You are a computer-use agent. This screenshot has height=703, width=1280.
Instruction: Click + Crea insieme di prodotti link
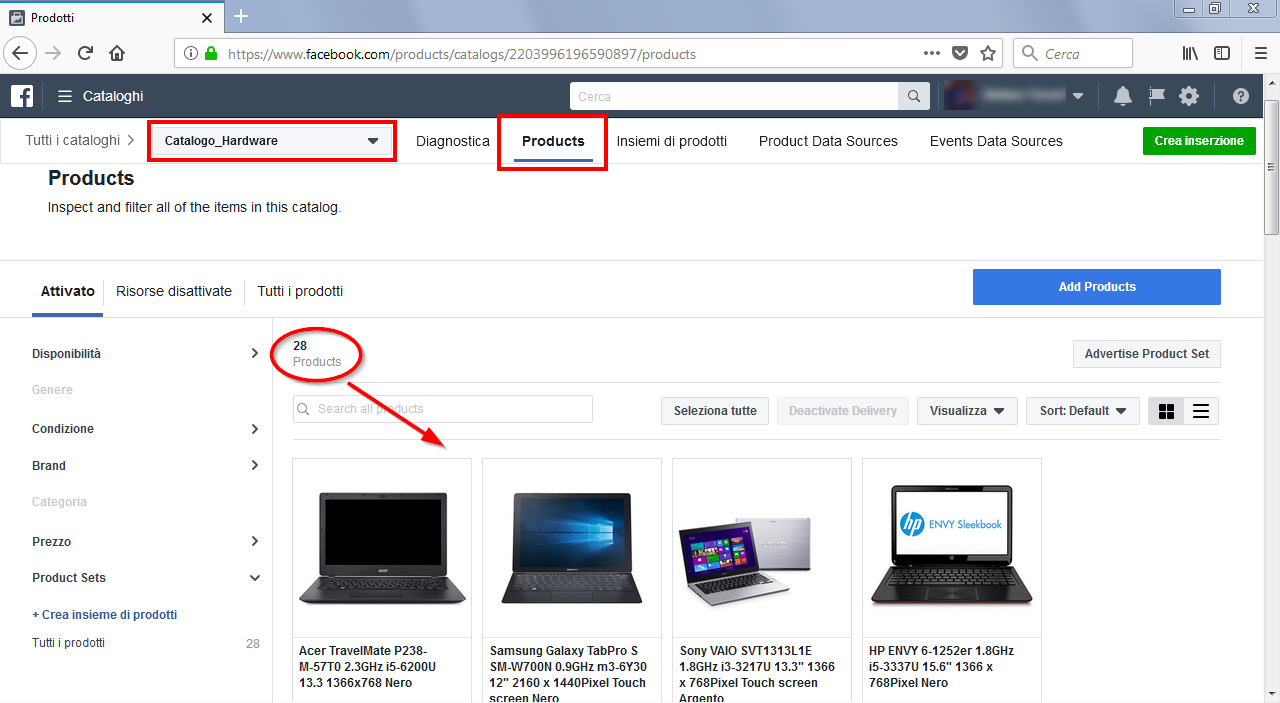(x=104, y=614)
